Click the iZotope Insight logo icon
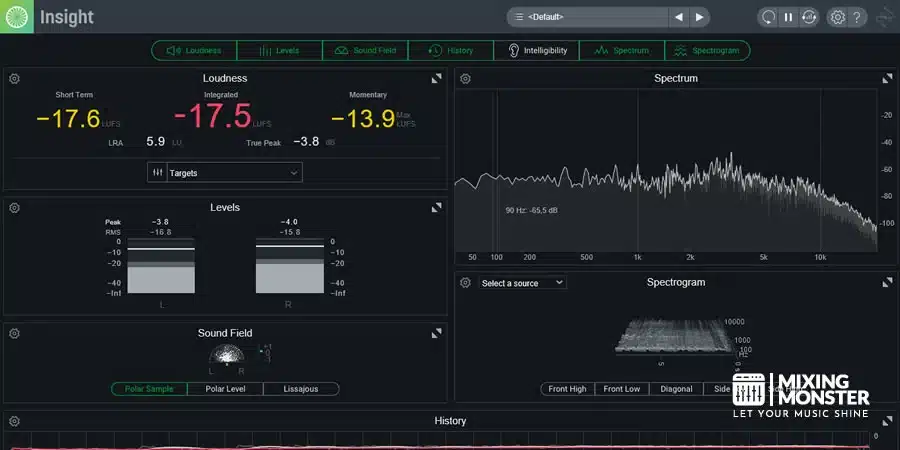Screen dimensions: 900x450 point(17,17)
